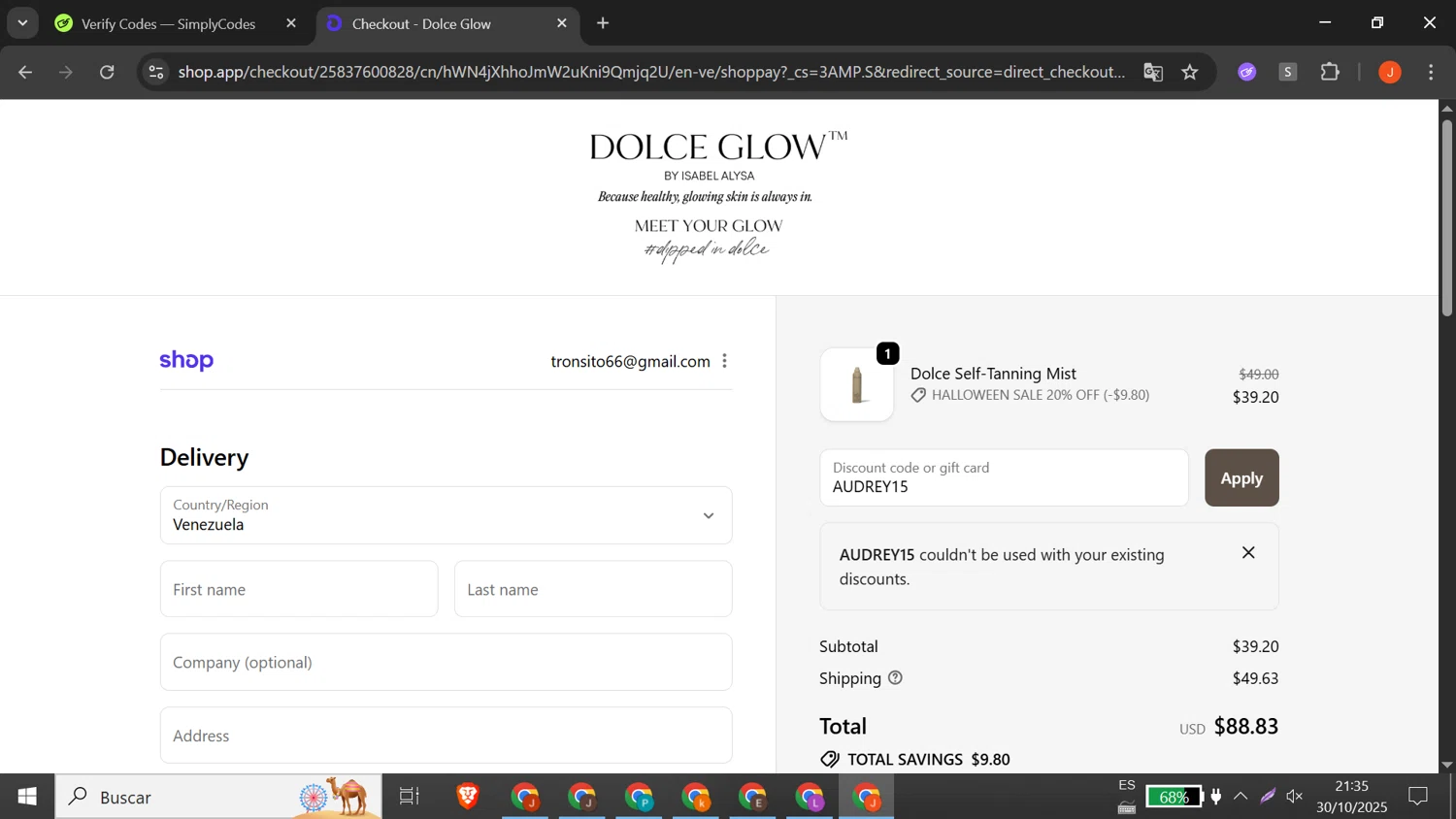Click the page vertical scrollbar
Screen dimensions: 1456x819
click(x=1446, y=217)
